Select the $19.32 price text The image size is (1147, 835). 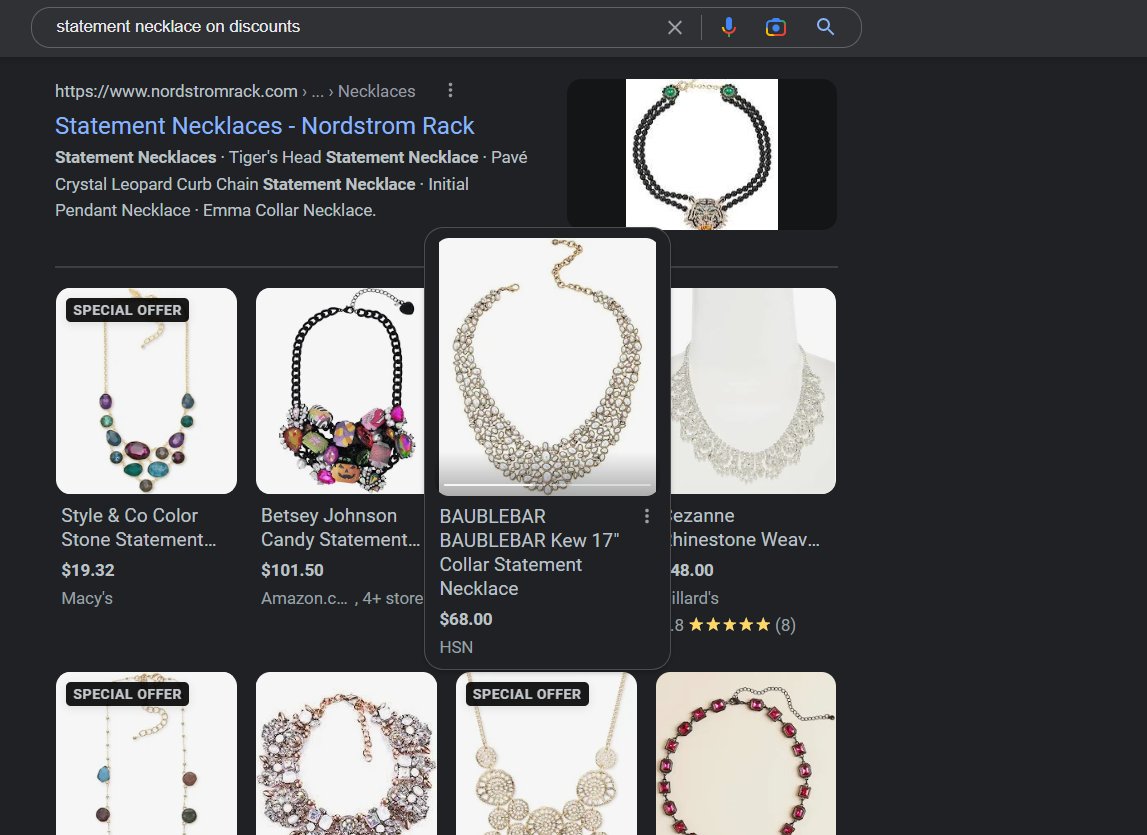[x=88, y=570]
